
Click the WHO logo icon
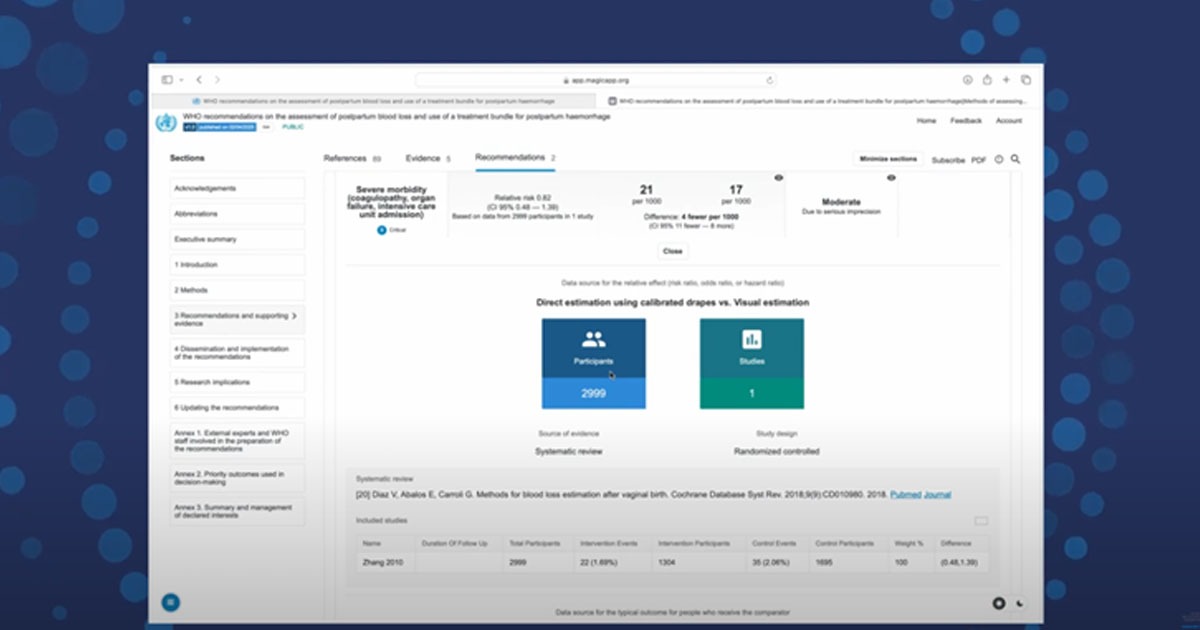pos(165,122)
